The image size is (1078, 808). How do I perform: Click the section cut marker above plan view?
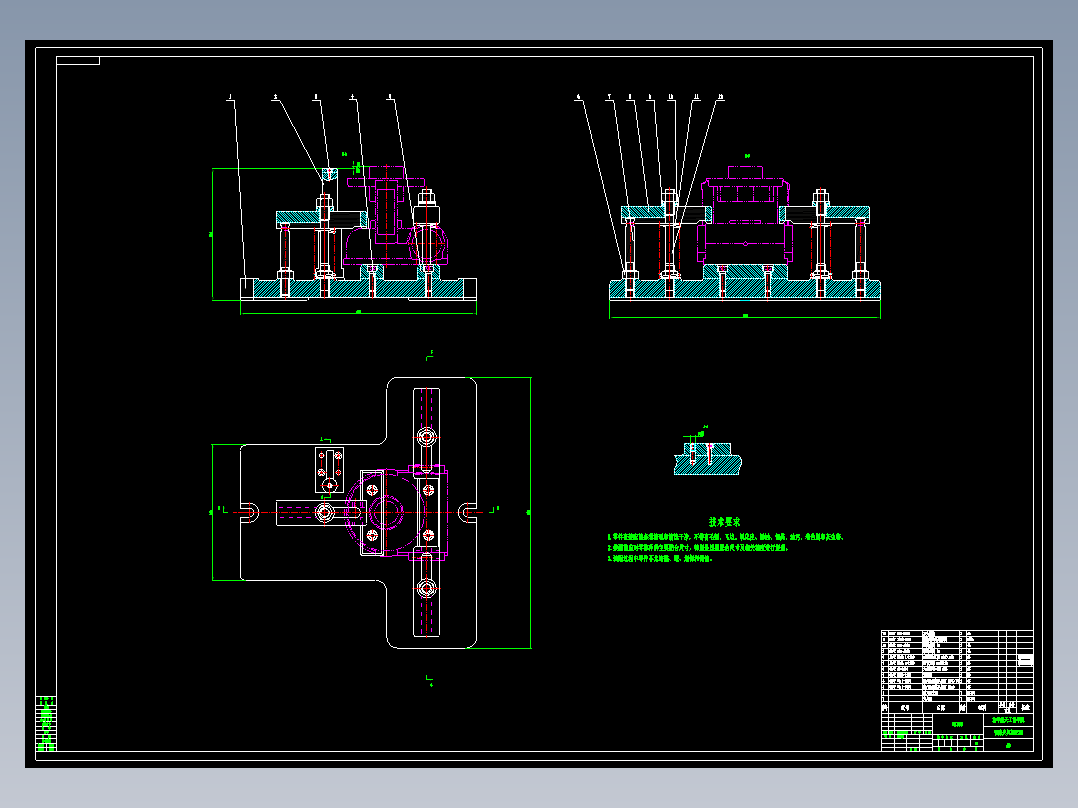pyautogui.click(x=430, y=355)
